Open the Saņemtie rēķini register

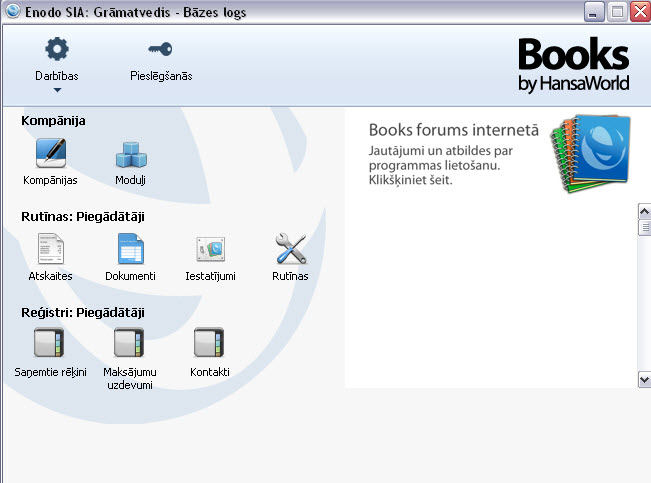point(49,343)
